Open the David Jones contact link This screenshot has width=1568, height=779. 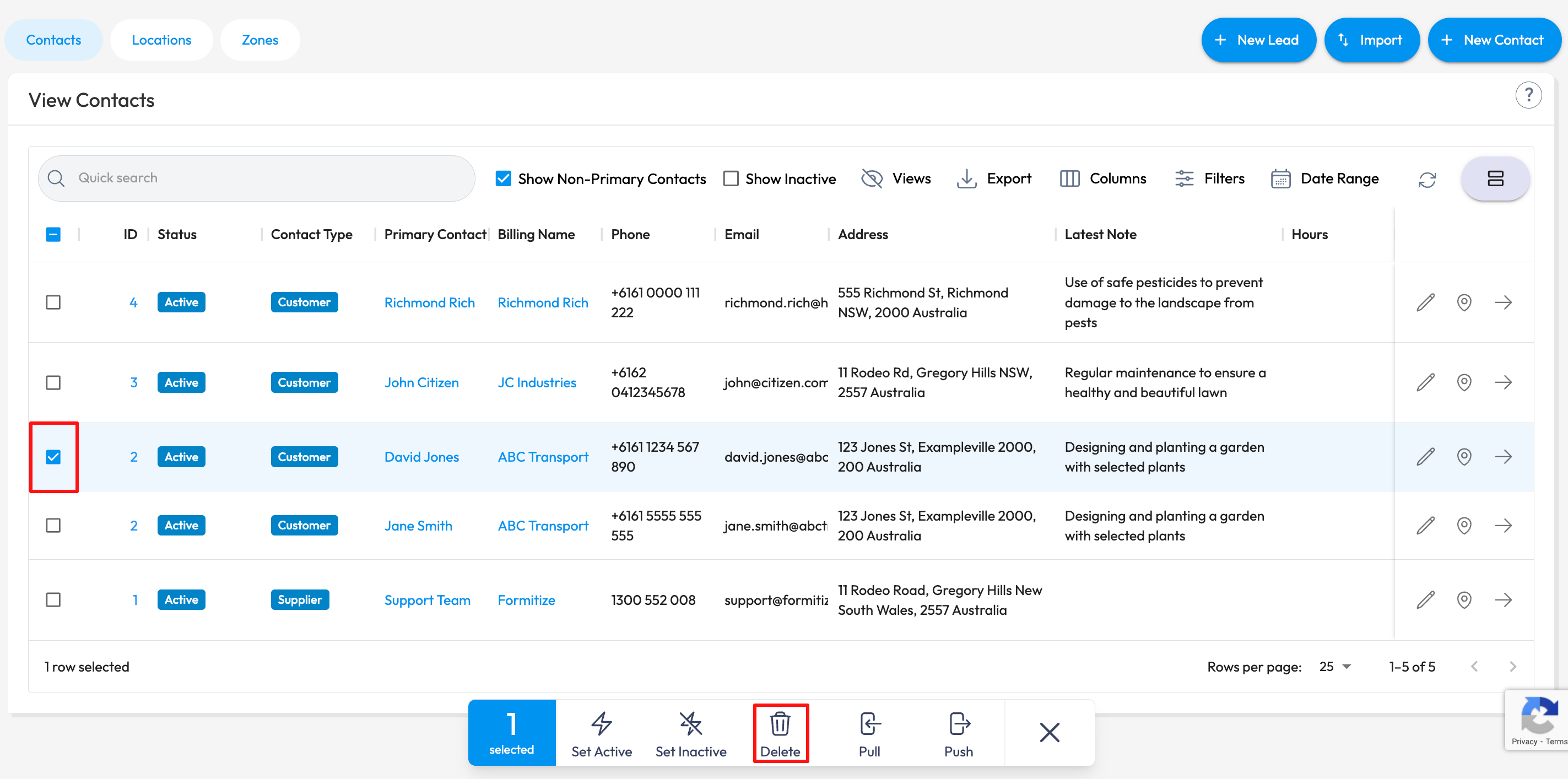click(421, 457)
